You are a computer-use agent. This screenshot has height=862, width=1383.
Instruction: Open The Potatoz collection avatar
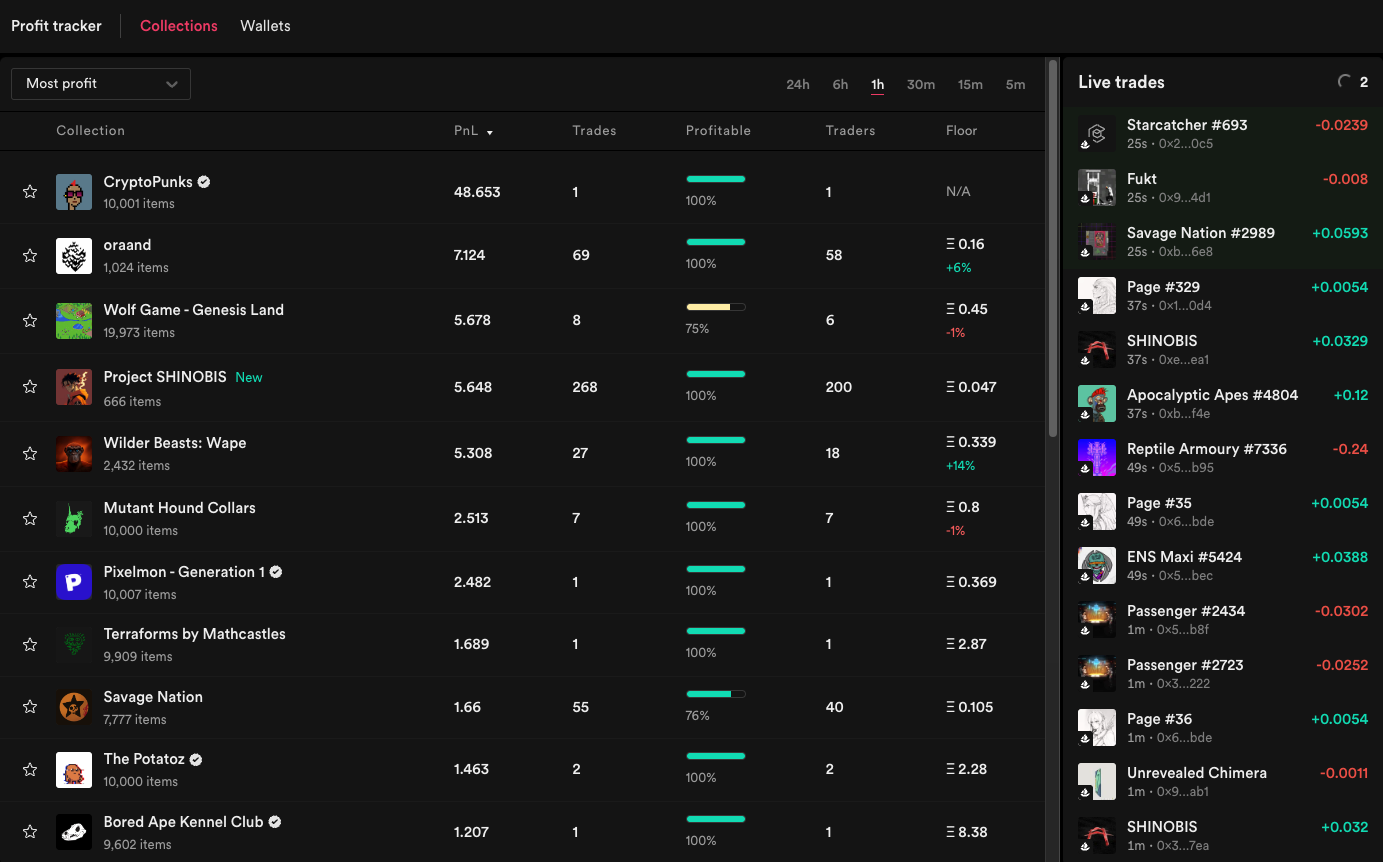pos(74,770)
